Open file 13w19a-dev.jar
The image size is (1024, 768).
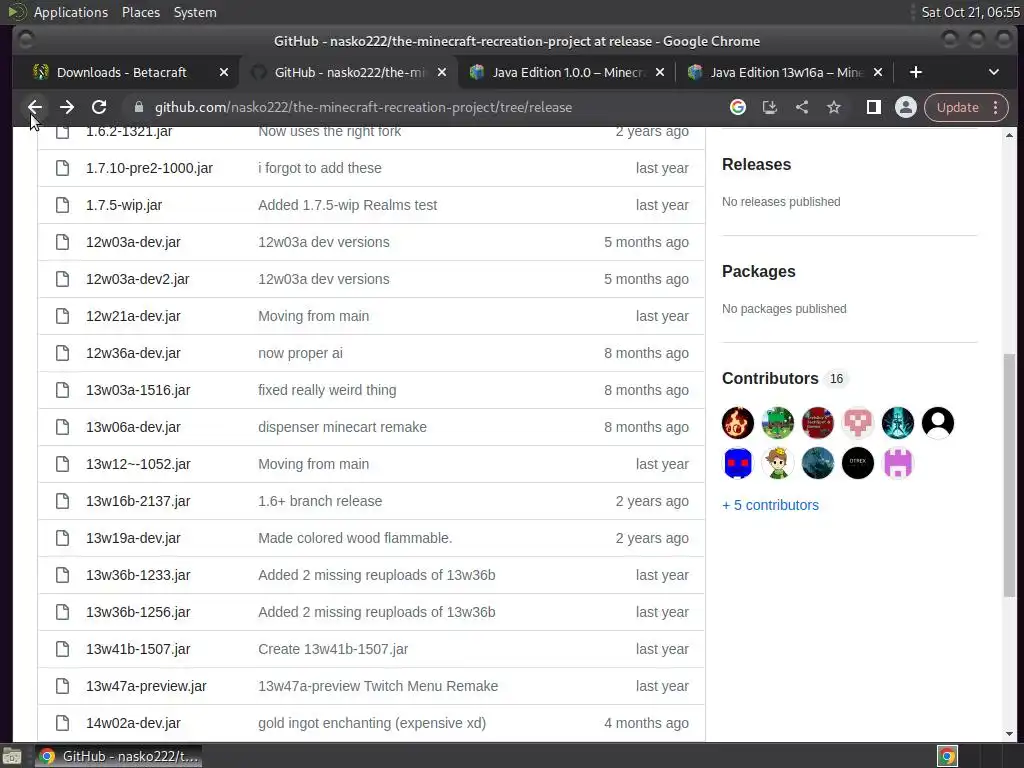click(x=133, y=538)
